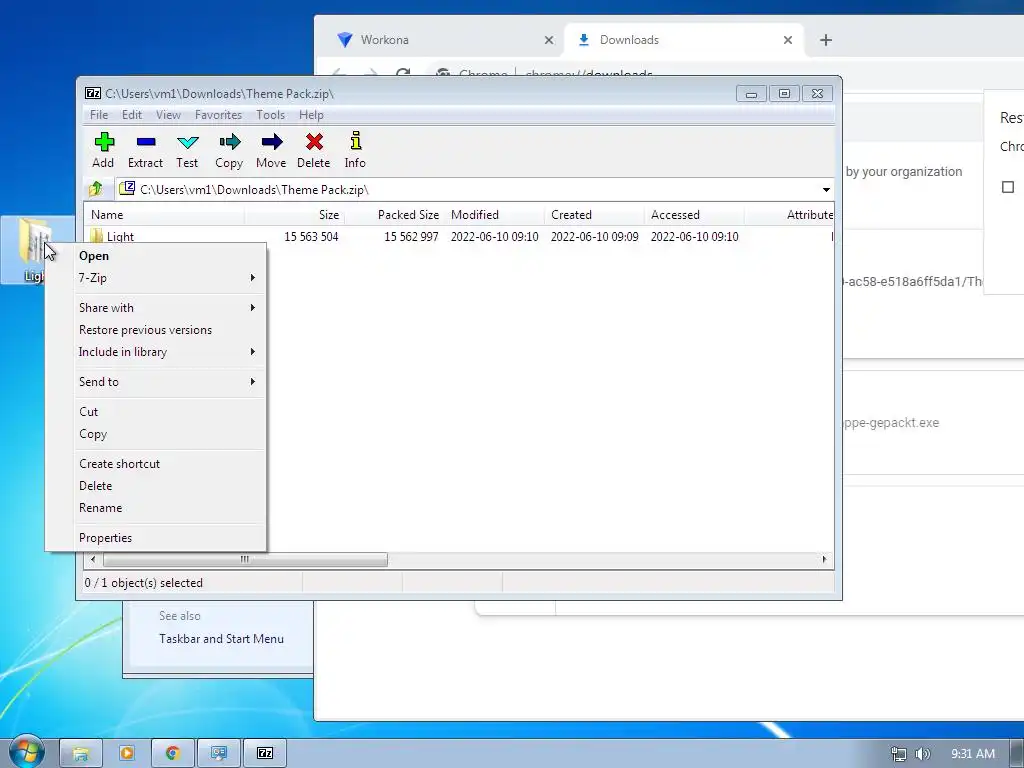Open a new Chrome tab
The width and height of the screenshot is (1024, 768).
[x=825, y=40]
